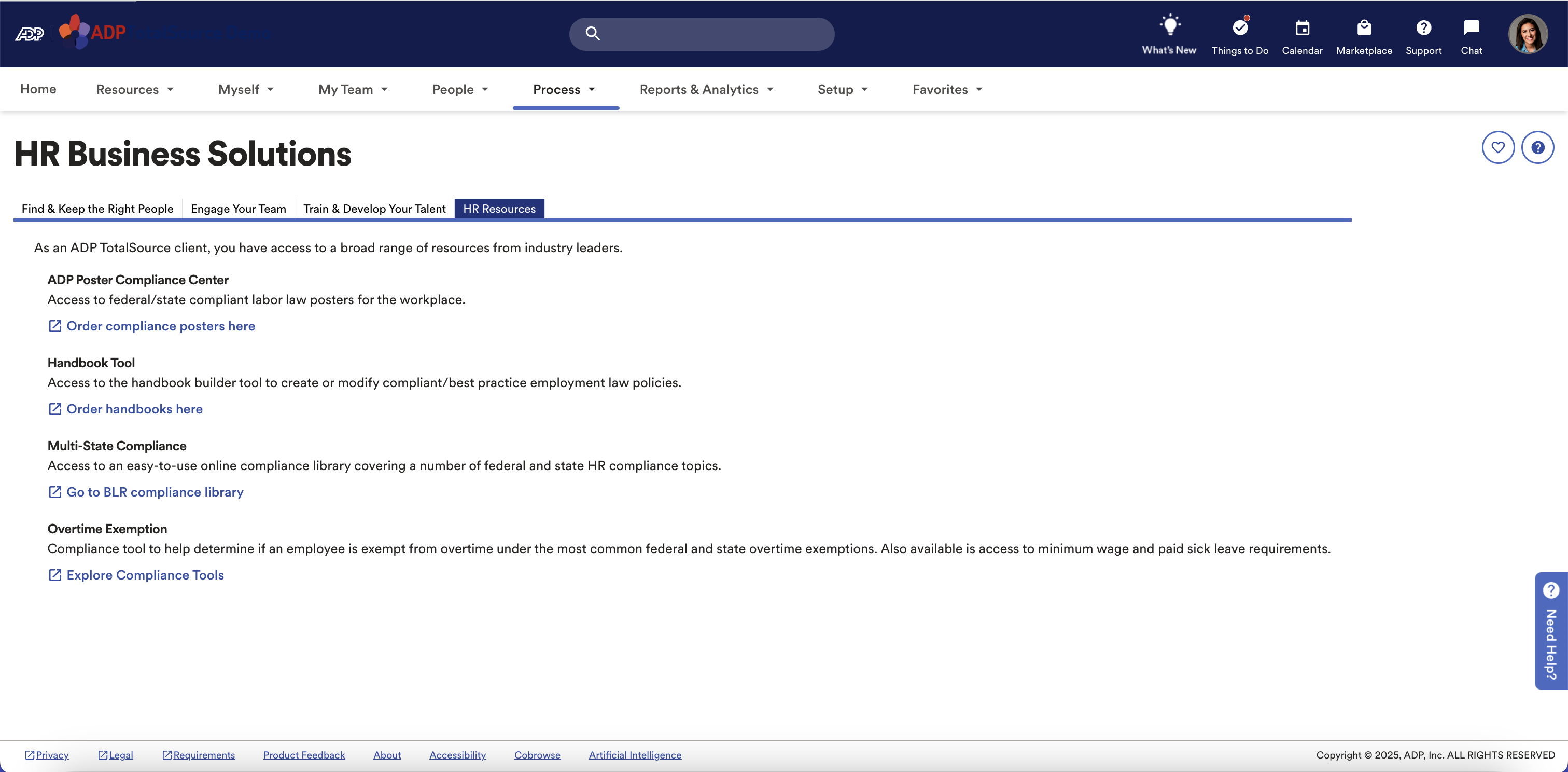1568x772 pixels.
Task: Click Order compliance posters here link
Action: [160, 326]
